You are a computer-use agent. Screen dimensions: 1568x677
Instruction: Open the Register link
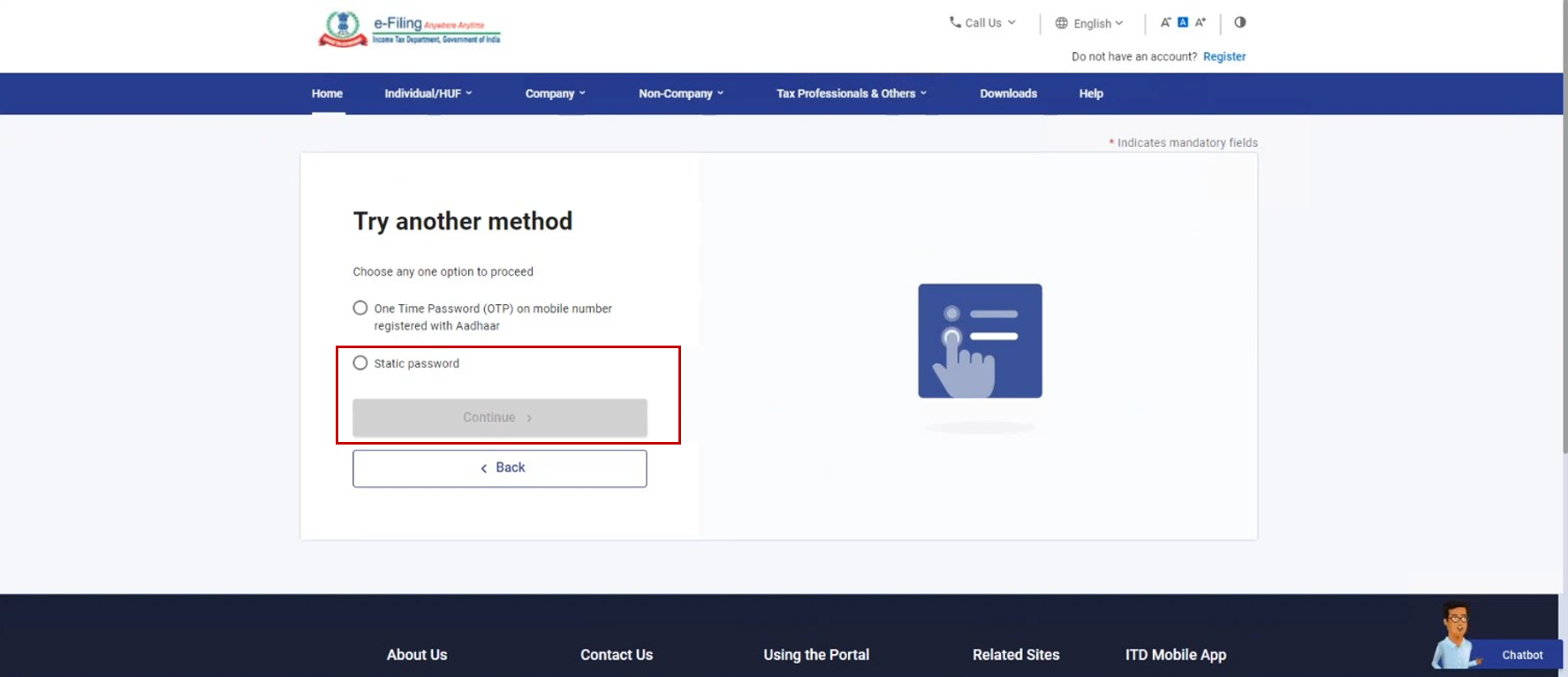(1223, 57)
